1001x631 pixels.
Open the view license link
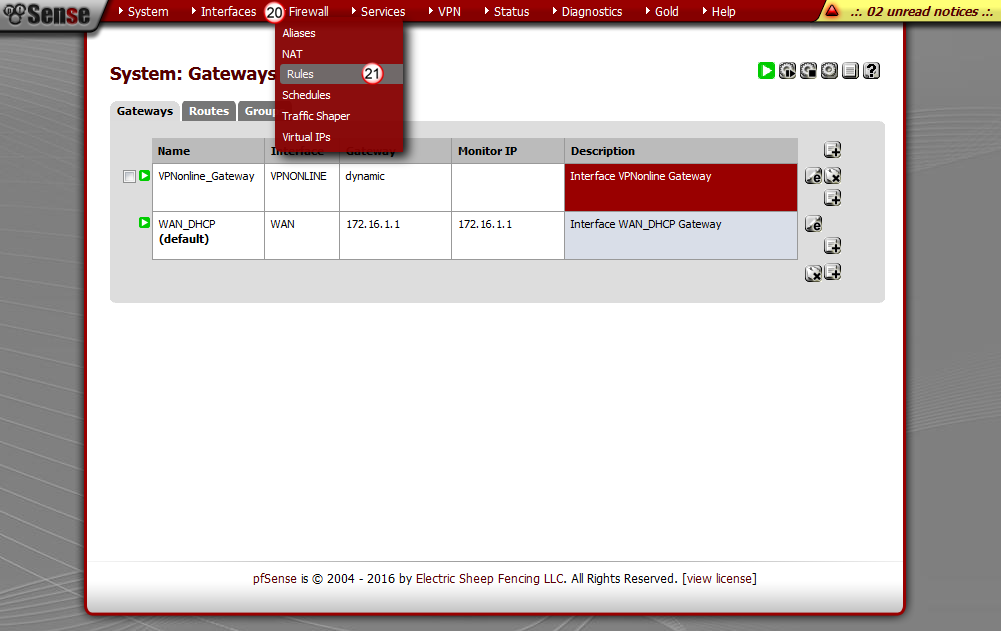pos(719,579)
